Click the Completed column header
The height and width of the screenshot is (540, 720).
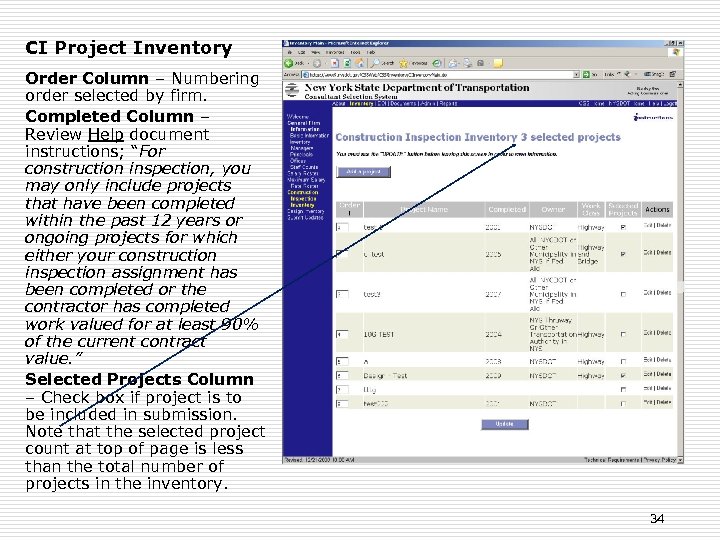507,209
